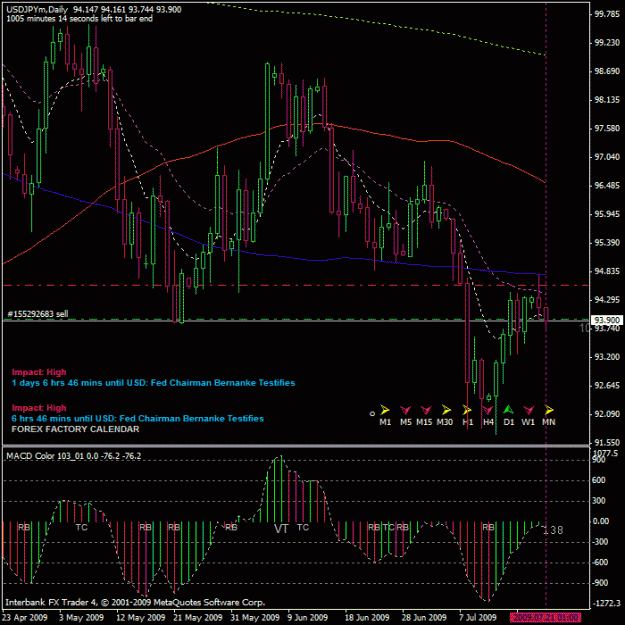Click price level 95.390 on price axis
This screenshot has width=625, height=625.
(607, 243)
